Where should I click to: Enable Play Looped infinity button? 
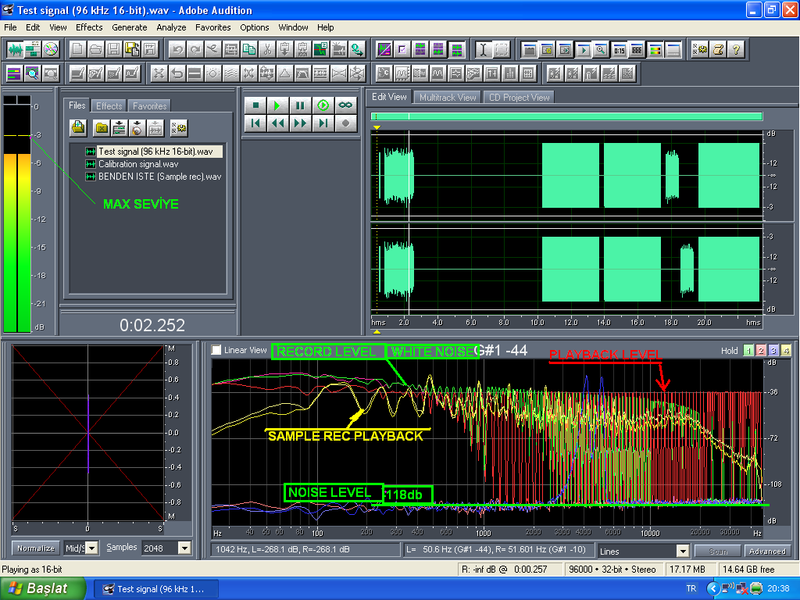(346, 105)
